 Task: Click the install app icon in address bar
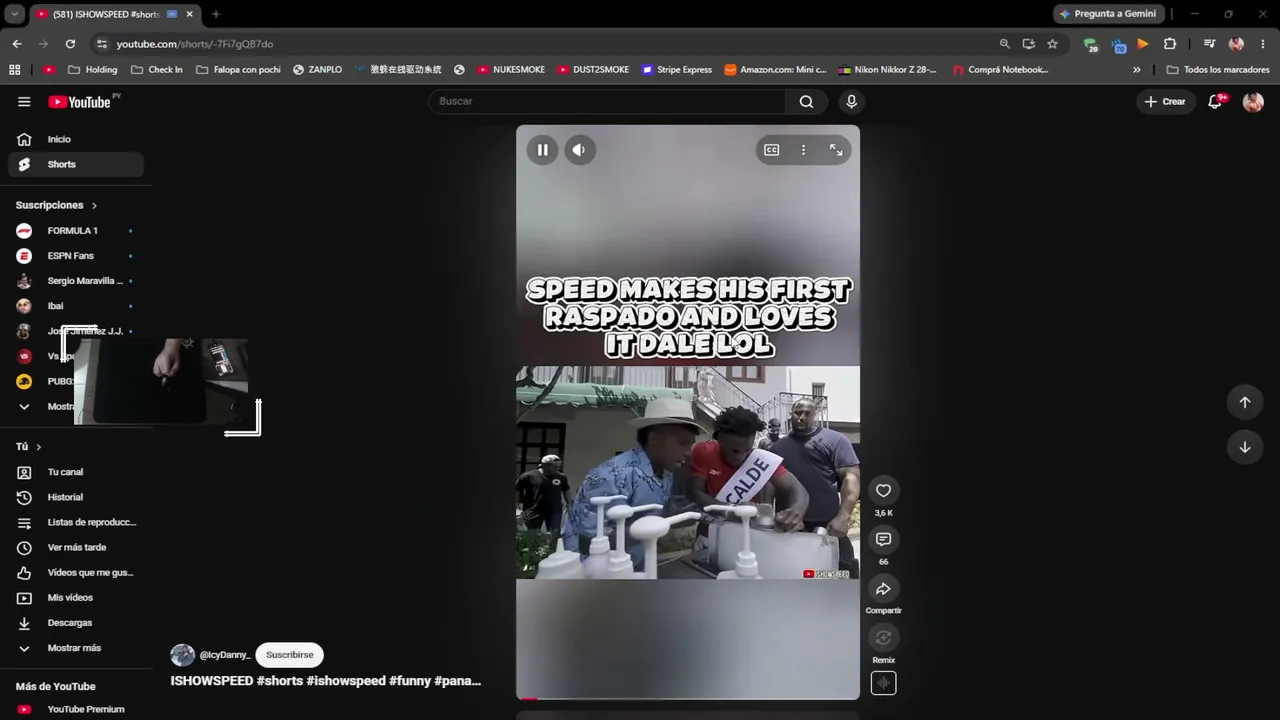coord(1028,44)
